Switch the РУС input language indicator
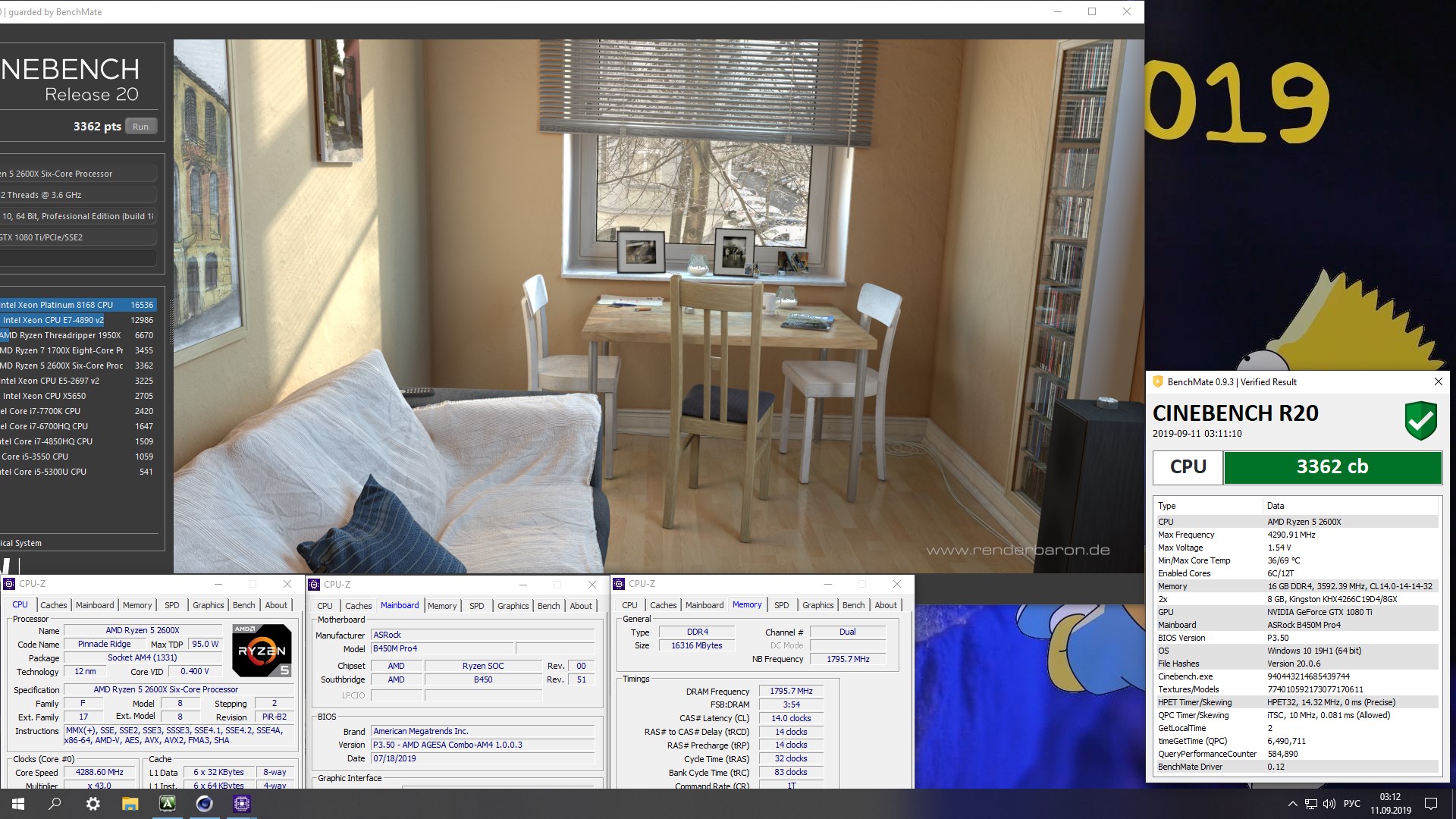The width and height of the screenshot is (1456, 819). [1352, 804]
